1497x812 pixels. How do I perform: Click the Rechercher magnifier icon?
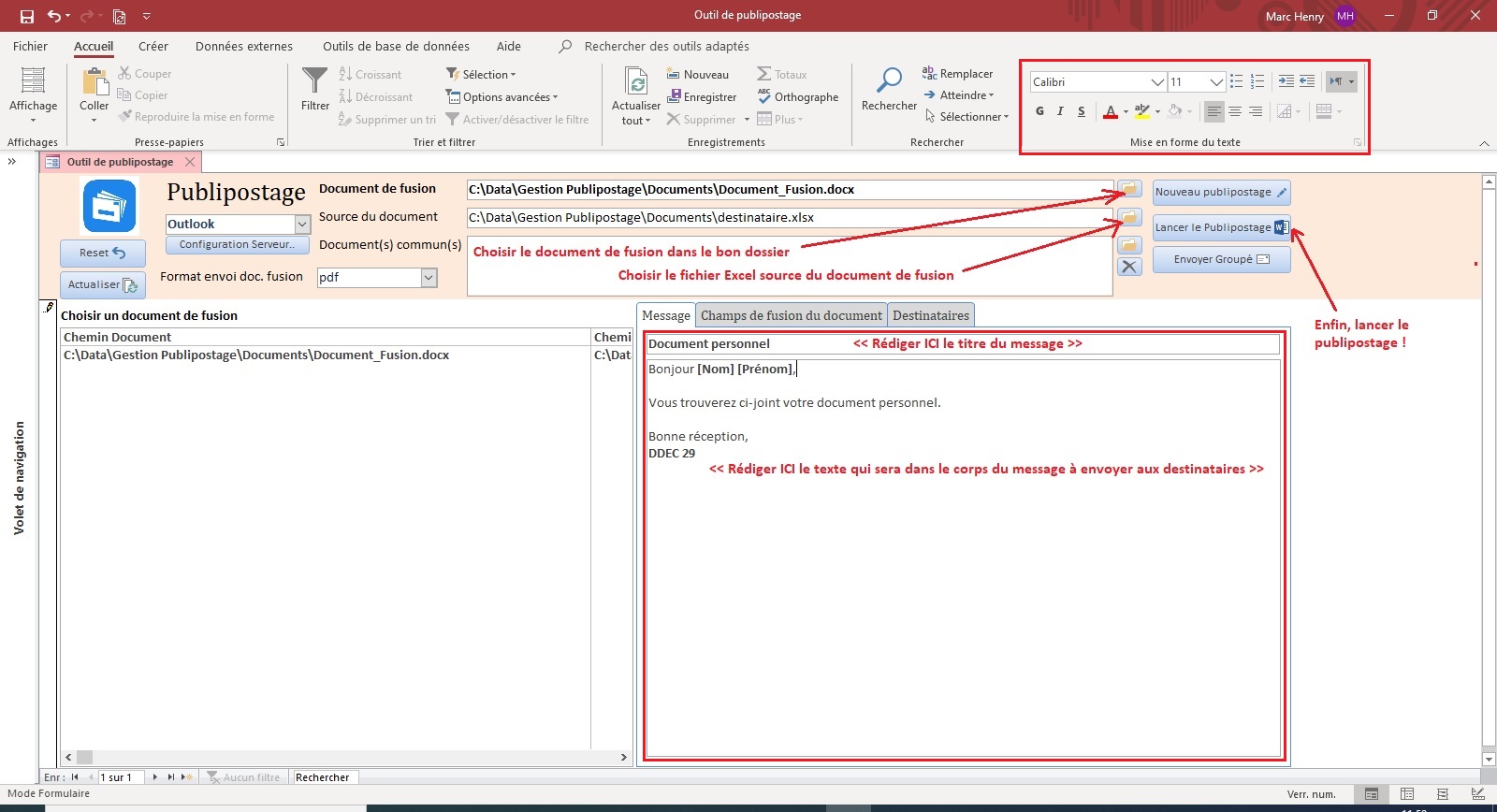click(x=889, y=81)
